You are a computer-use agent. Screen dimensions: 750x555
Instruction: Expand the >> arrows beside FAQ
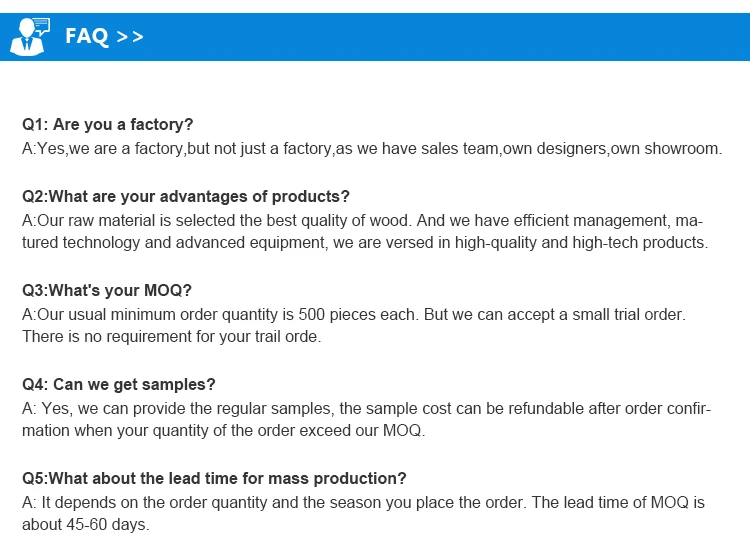click(130, 37)
